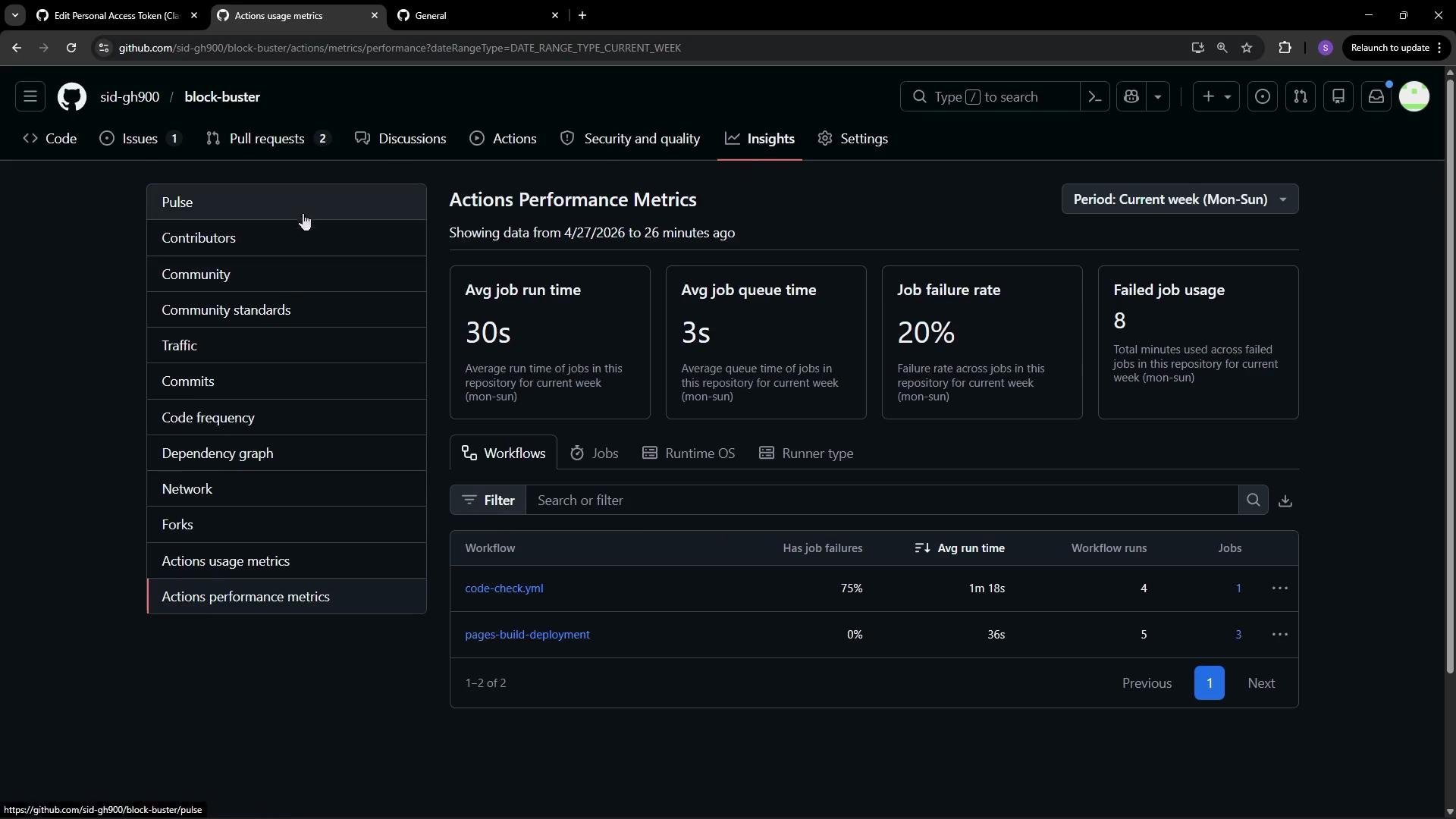Focus the Search or filter field
Viewport: 1456px width, 819px height.
coord(882,500)
